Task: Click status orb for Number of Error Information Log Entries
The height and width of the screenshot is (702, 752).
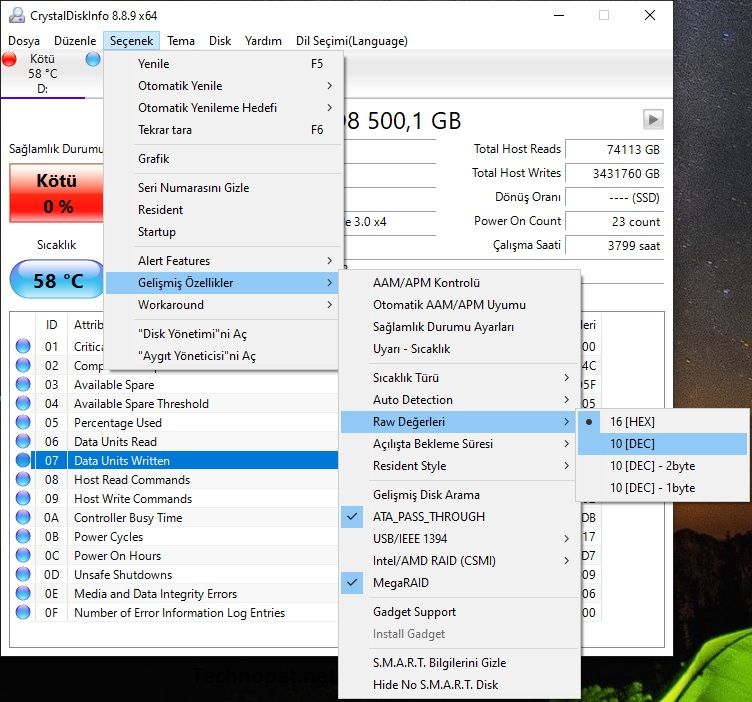Action: click(23, 612)
